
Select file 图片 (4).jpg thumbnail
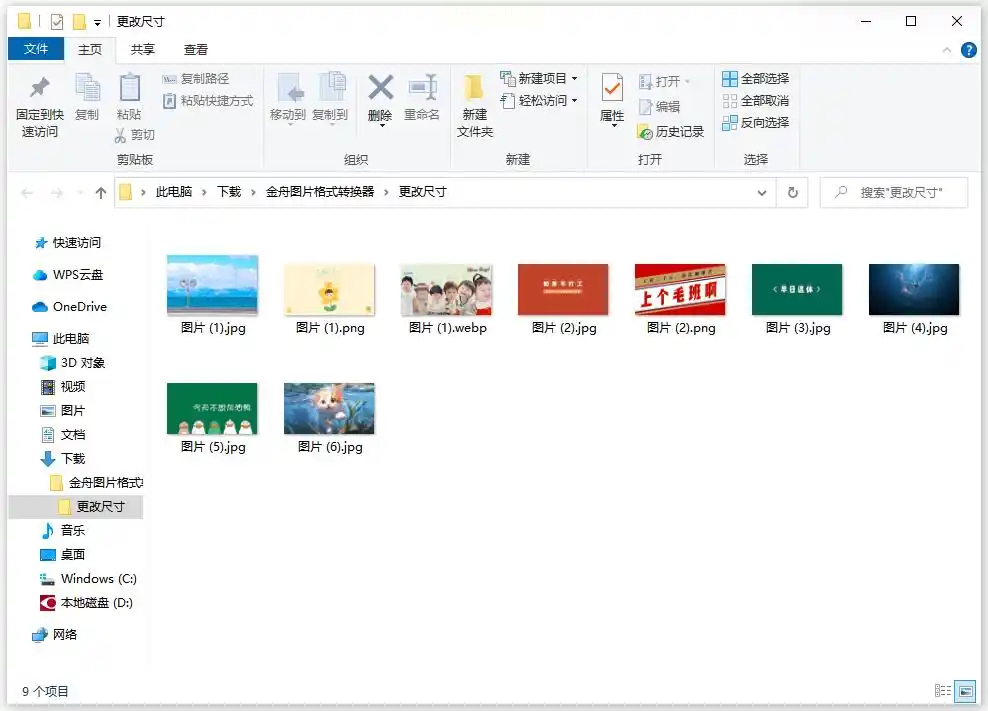tap(914, 289)
